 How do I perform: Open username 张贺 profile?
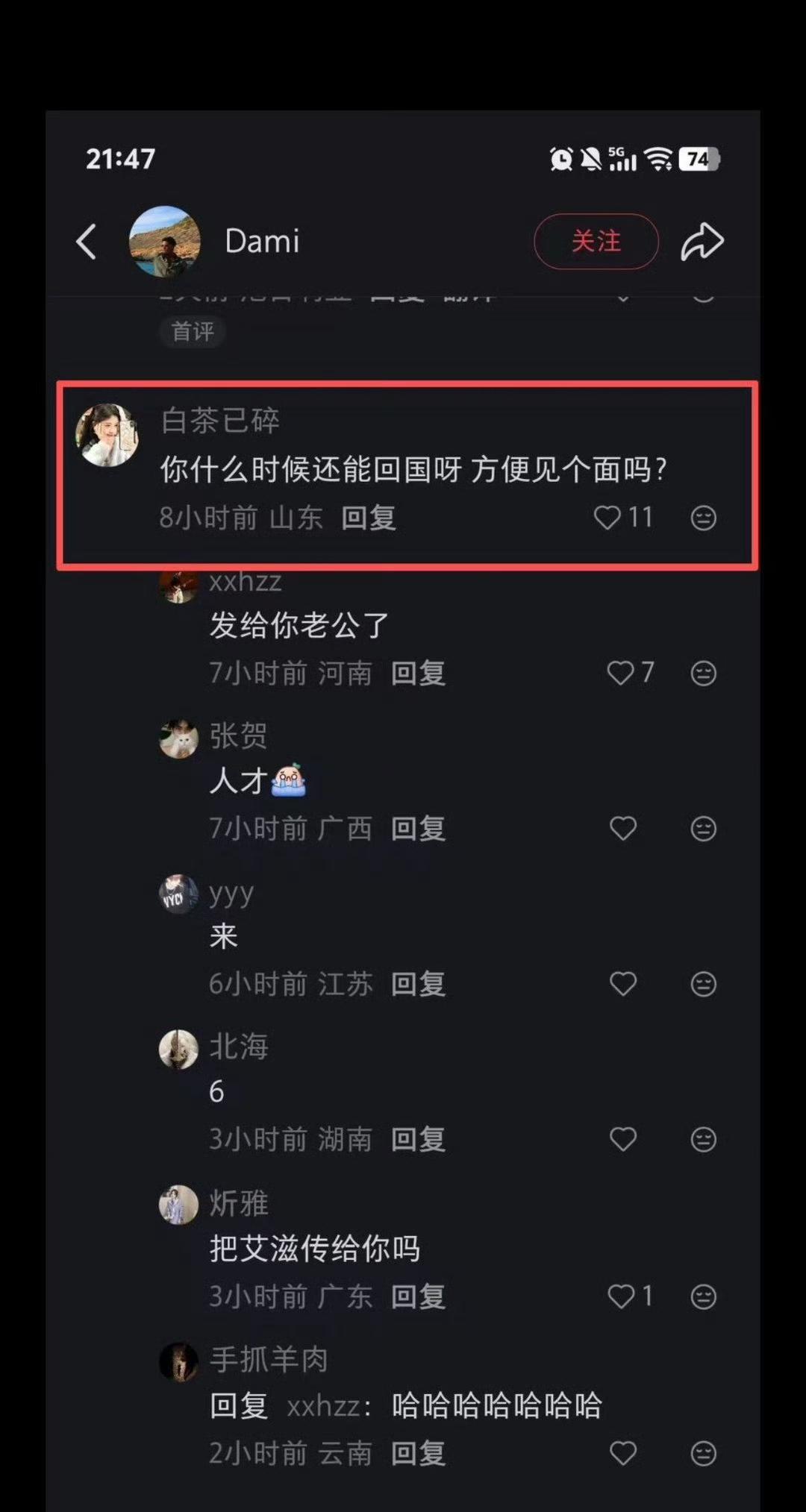[238, 736]
